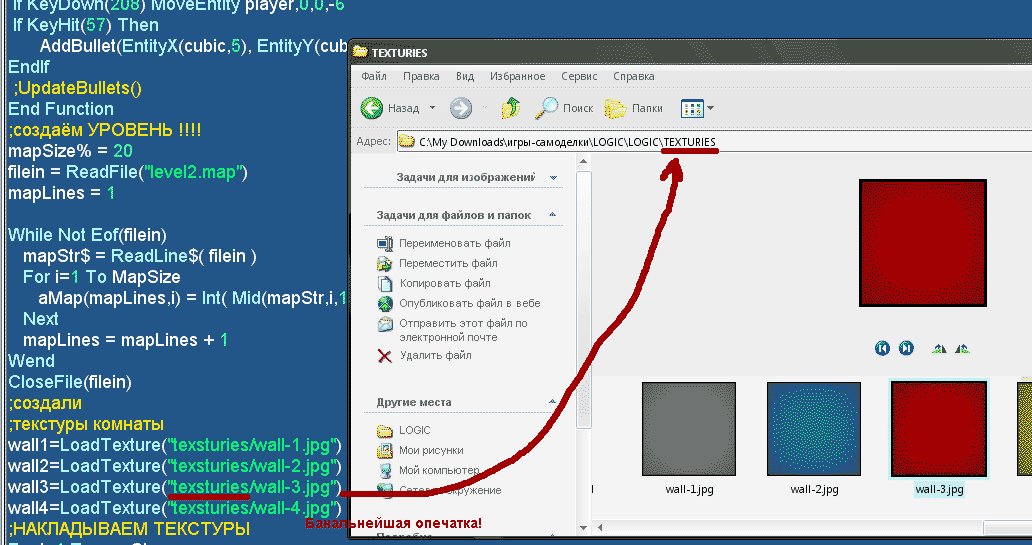Open the Сервис menu
The height and width of the screenshot is (545, 1032).
click(x=578, y=77)
